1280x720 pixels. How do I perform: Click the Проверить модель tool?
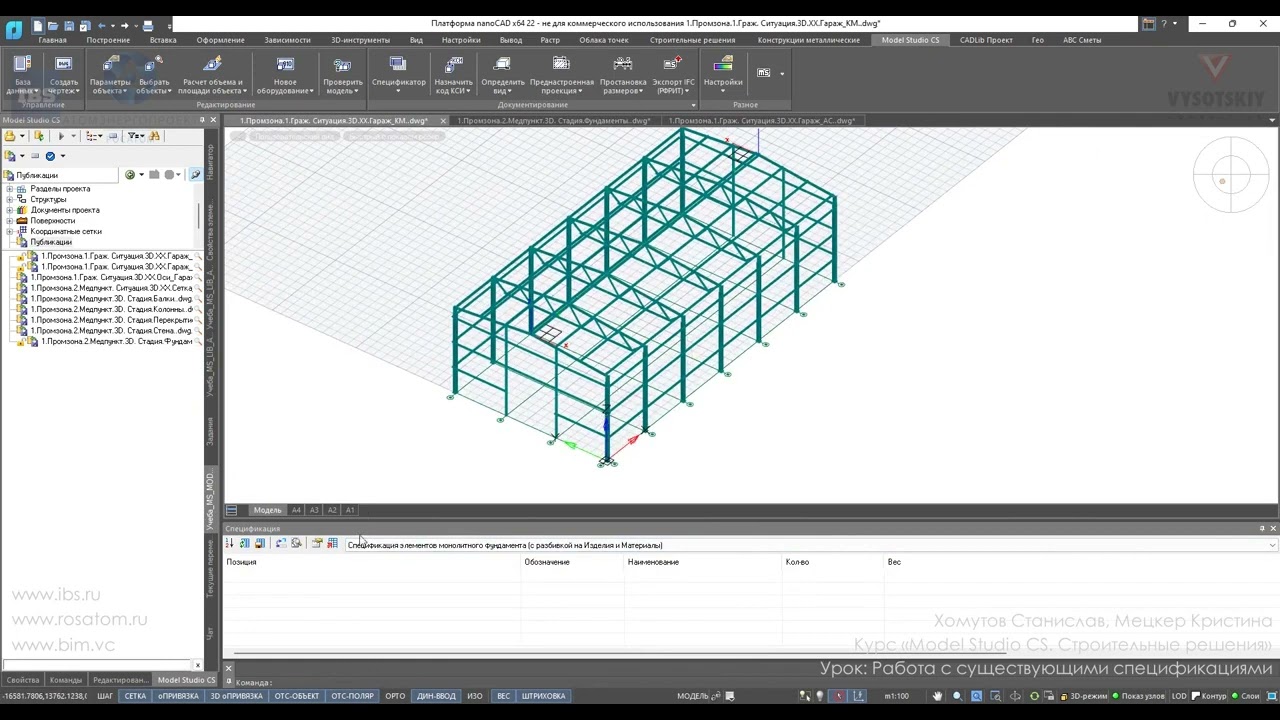[x=343, y=74]
